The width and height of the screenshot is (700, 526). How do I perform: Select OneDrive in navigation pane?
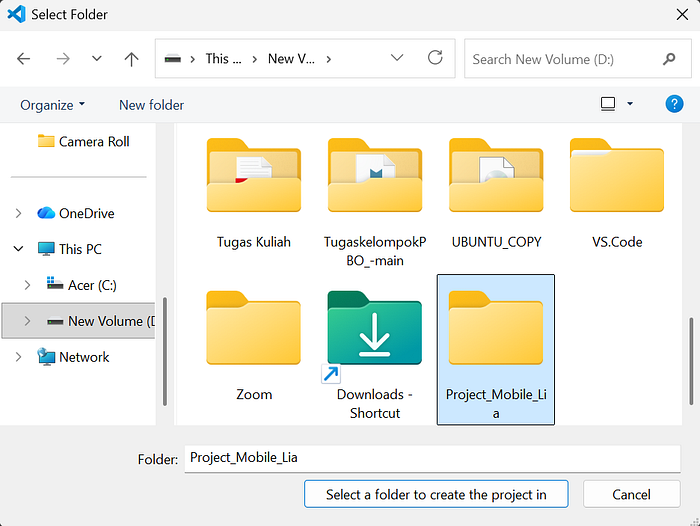(x=76, y=213)
